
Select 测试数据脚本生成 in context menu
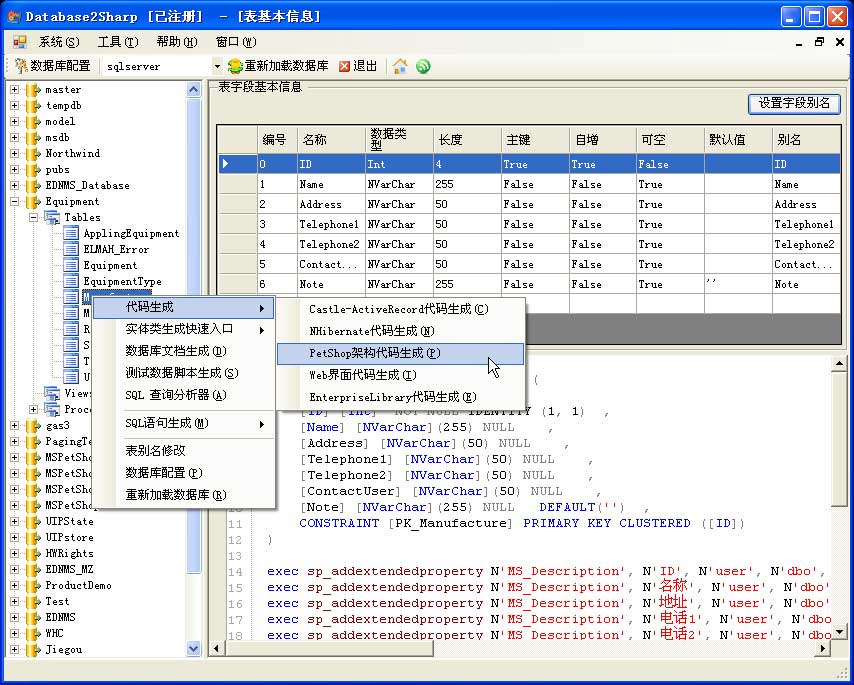(x=184, y=373)
